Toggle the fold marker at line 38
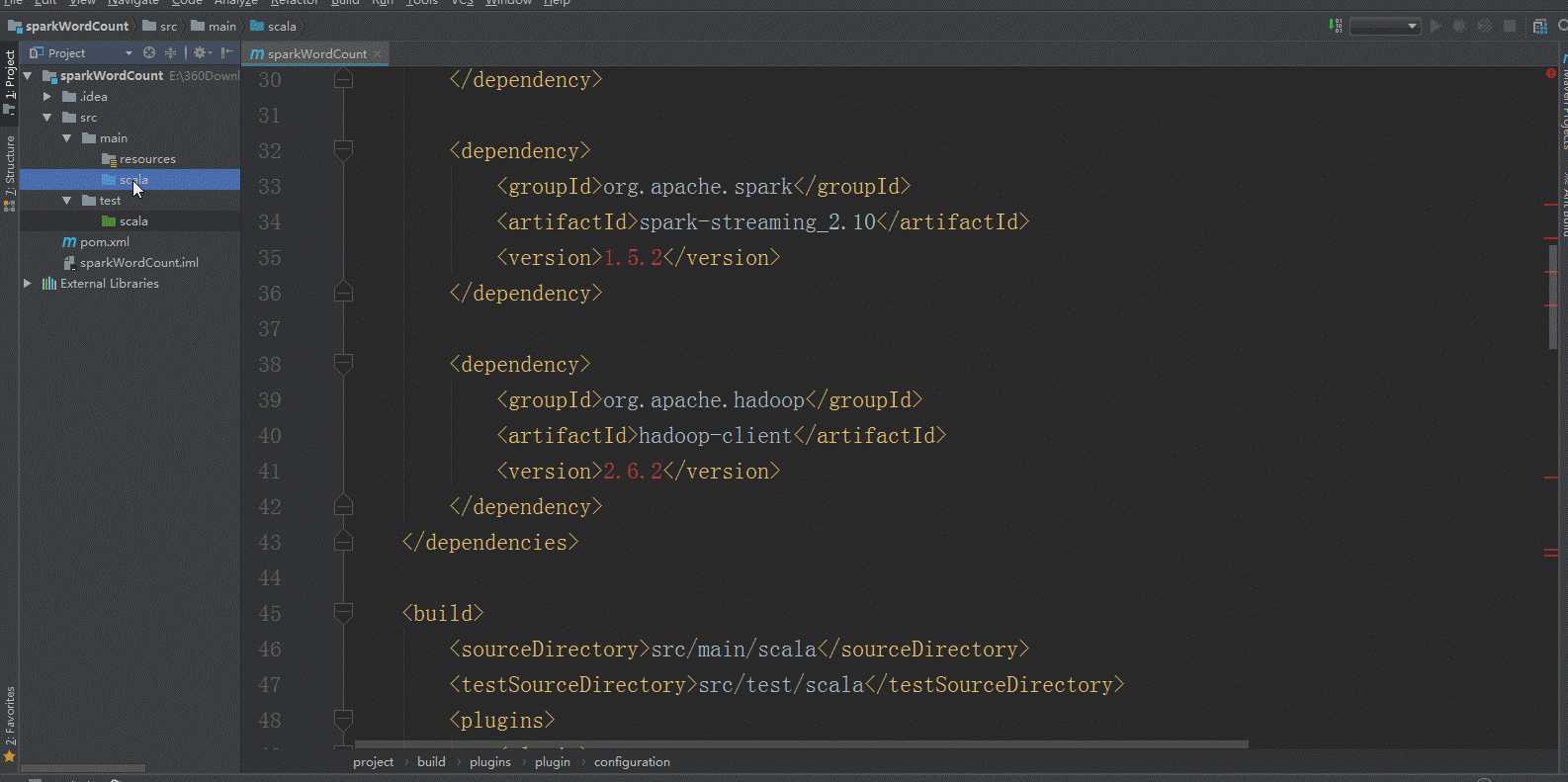 (x=343, y=364)
